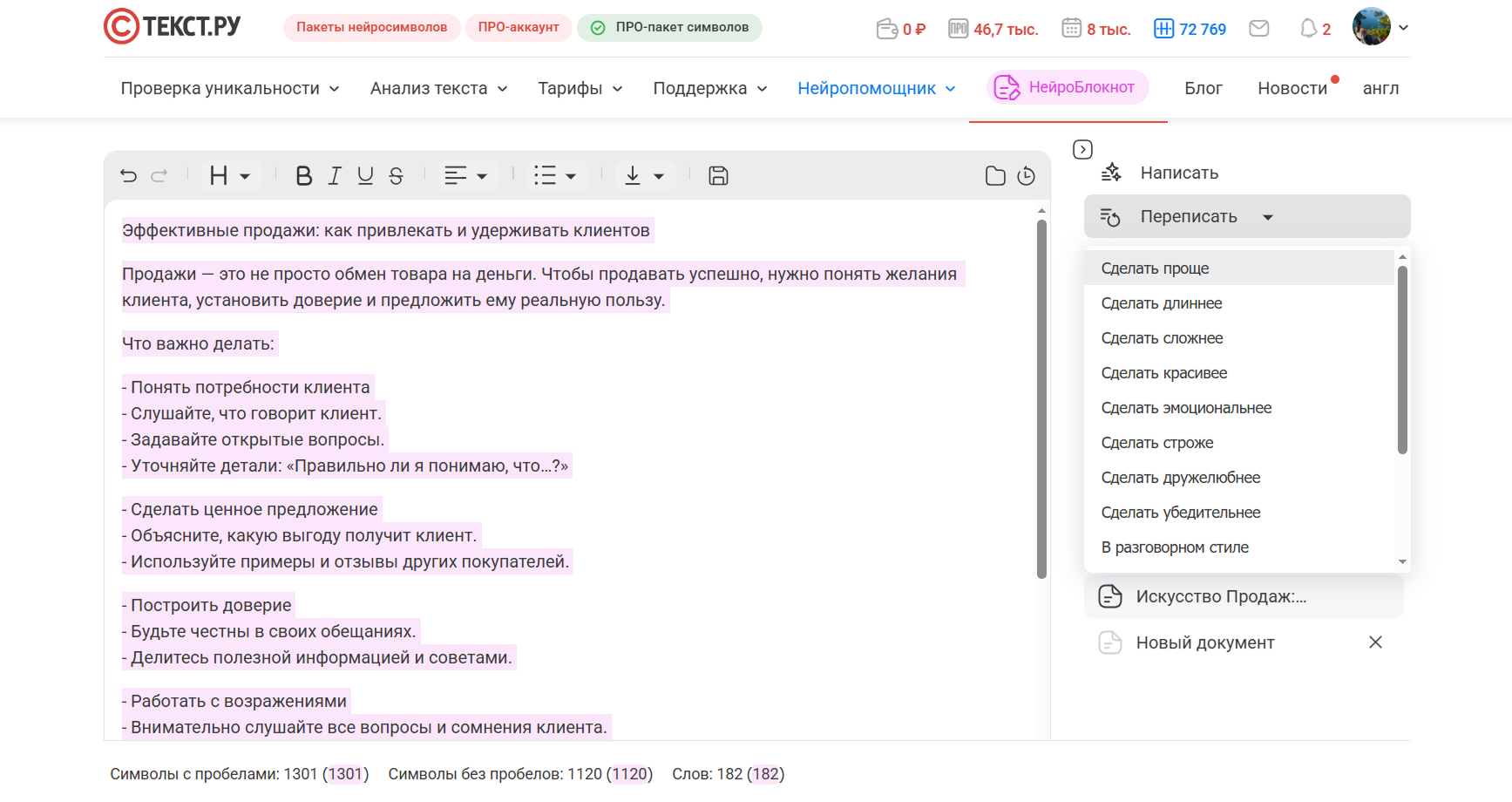
Task: Expand the list style dropdown
Action: (x=555, y=176)
